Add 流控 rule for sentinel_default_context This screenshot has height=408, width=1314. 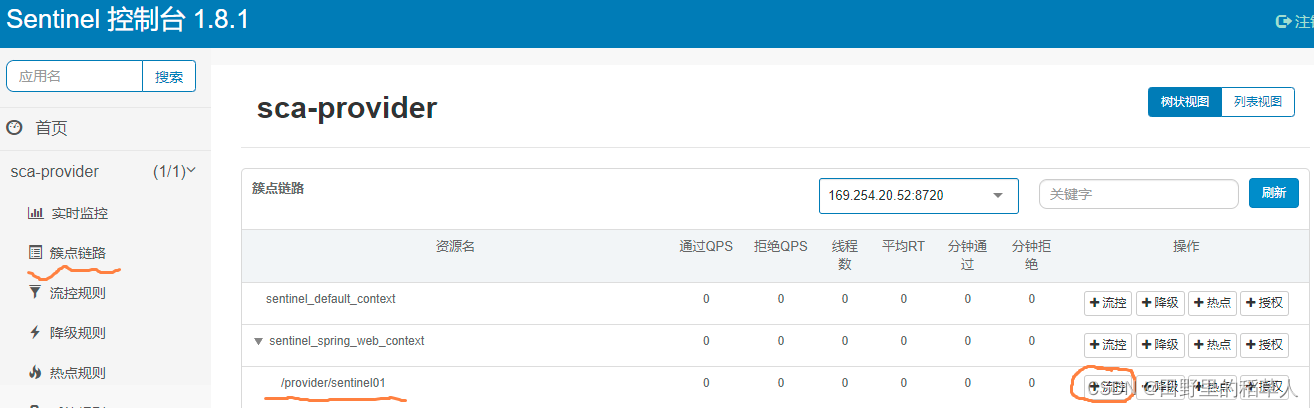coord(1108,303)
